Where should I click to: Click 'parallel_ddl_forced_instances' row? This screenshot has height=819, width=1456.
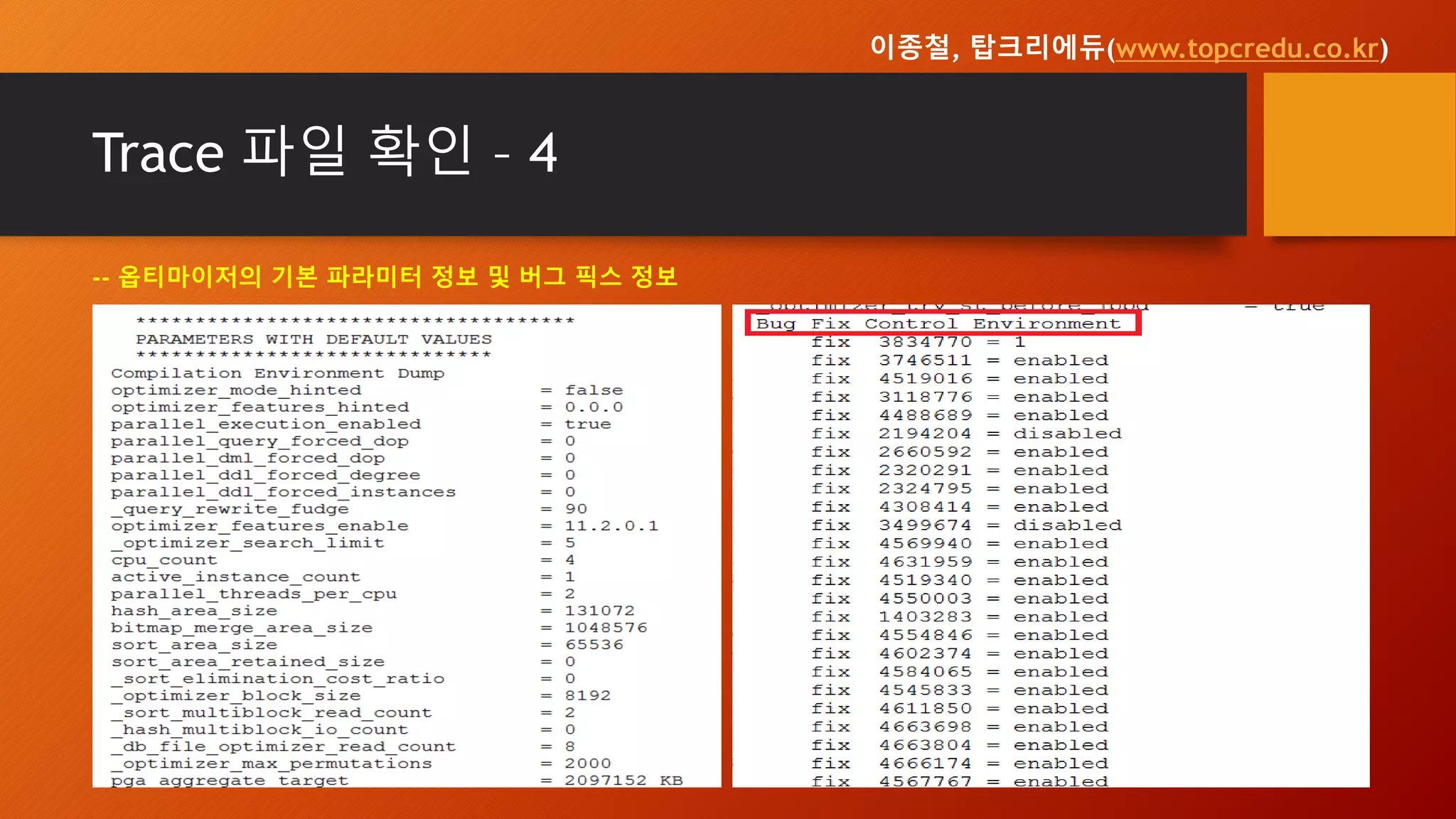tap(343, 492)
